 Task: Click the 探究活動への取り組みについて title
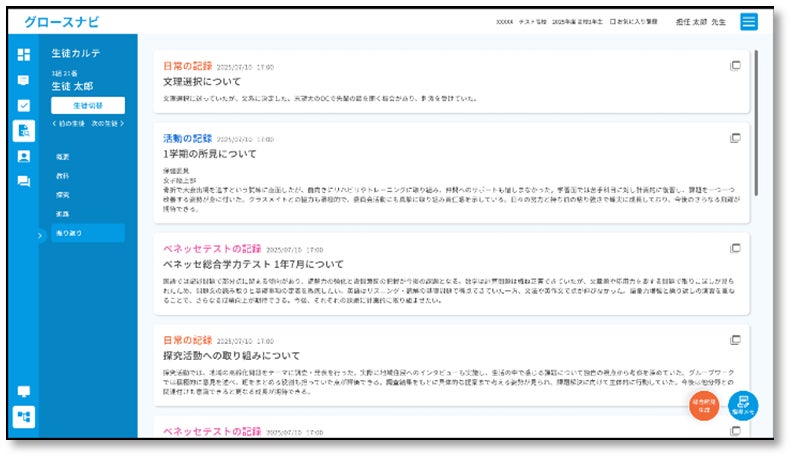coord(232,356)
